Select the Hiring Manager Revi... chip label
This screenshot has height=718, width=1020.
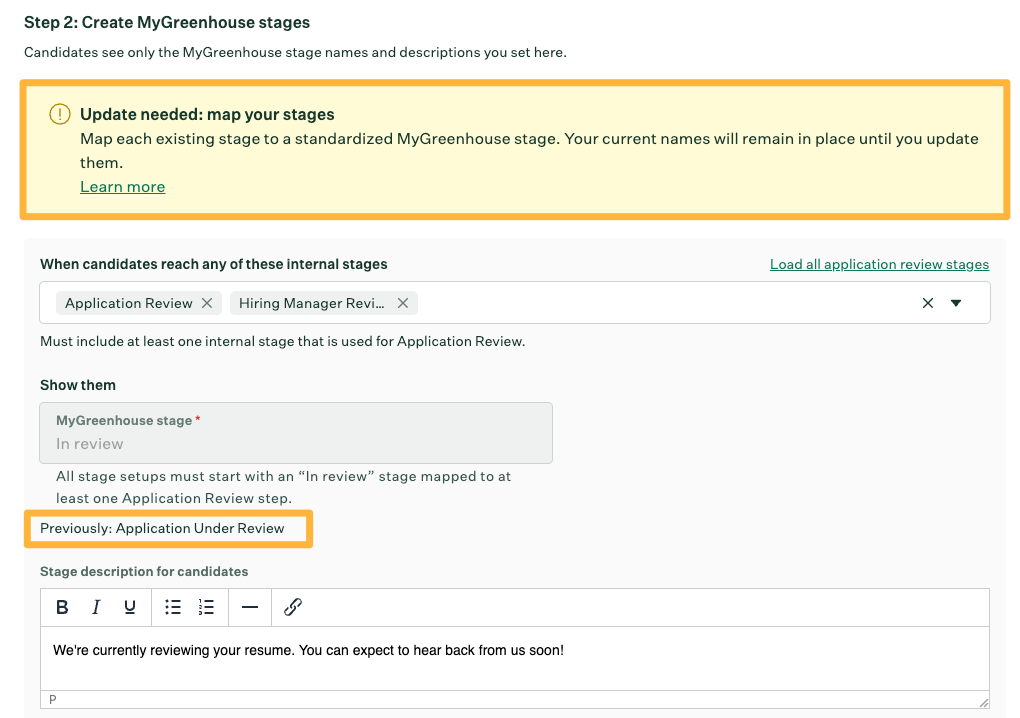click(312, 303)
